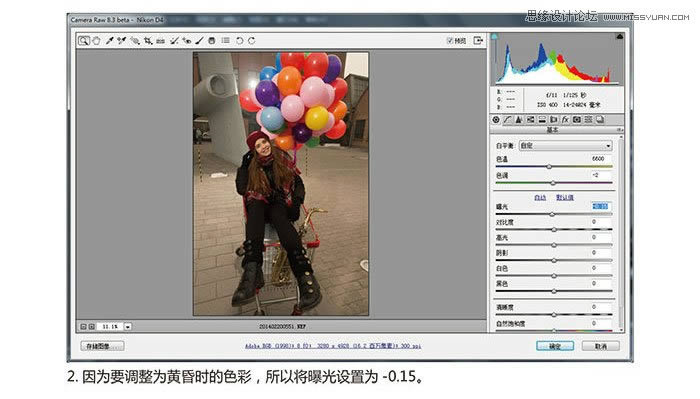Open the Snapshots panel tab
This screenshot has width=700, height=399.
(600, 120)
